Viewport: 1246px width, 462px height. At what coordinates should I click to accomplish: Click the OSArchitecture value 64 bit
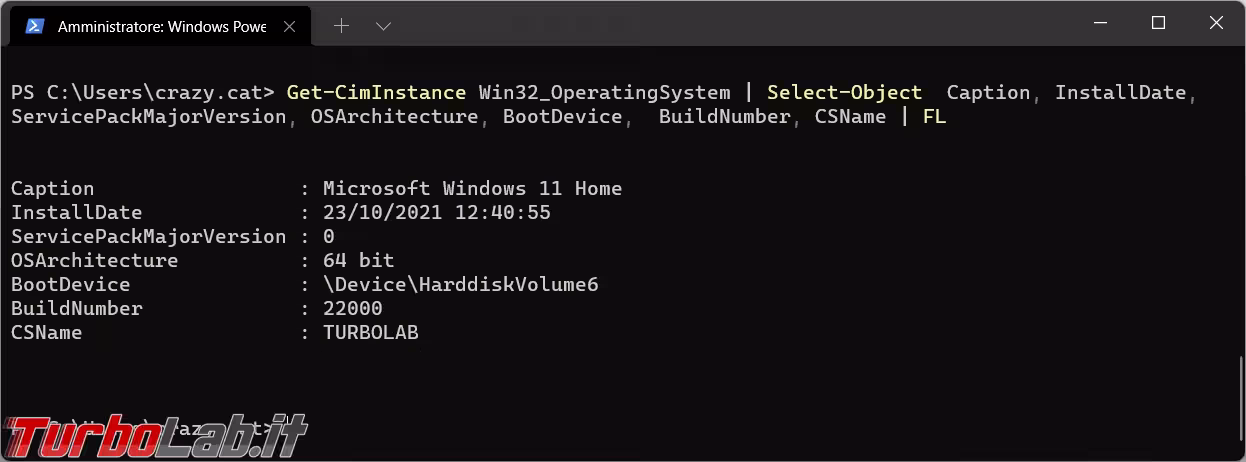click(x=358, y=261)
